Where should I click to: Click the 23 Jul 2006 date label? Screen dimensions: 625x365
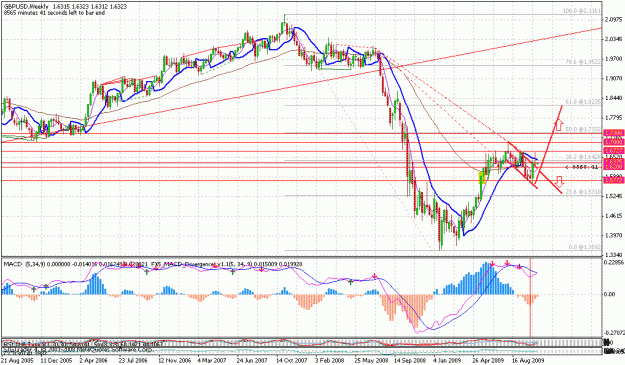pos(133,360)
